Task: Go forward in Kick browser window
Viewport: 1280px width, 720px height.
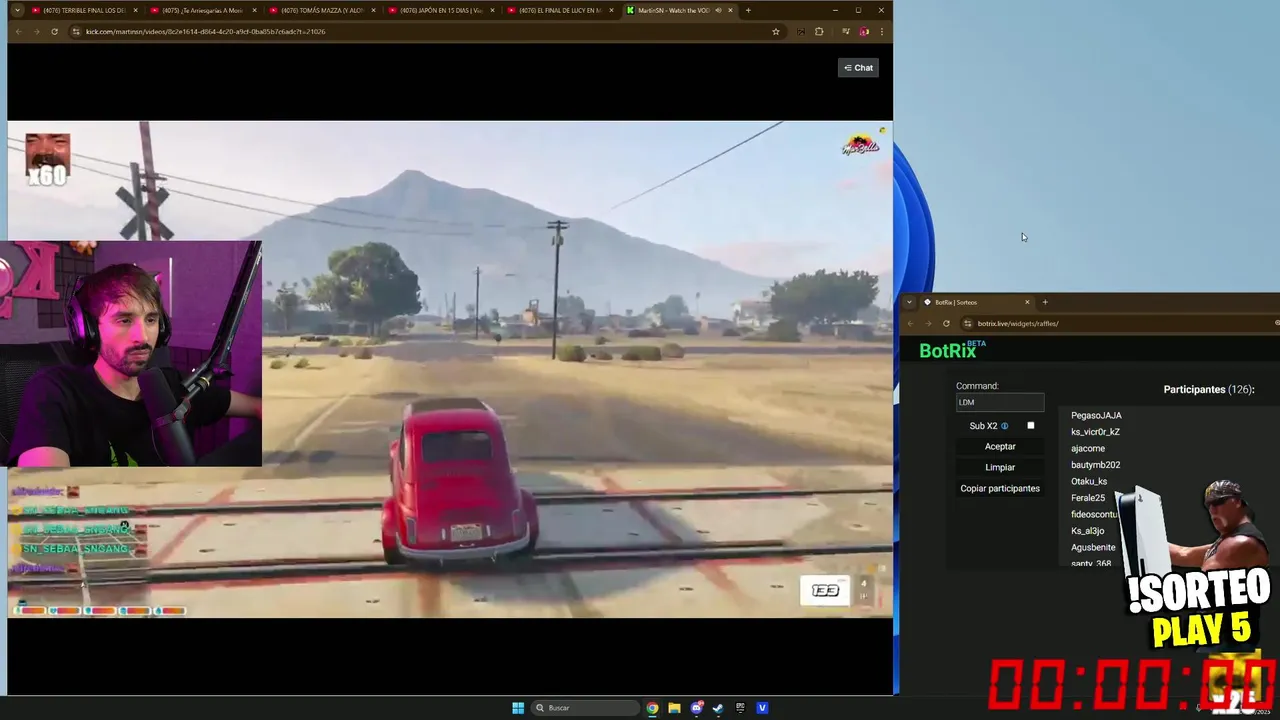Action: 36,31
